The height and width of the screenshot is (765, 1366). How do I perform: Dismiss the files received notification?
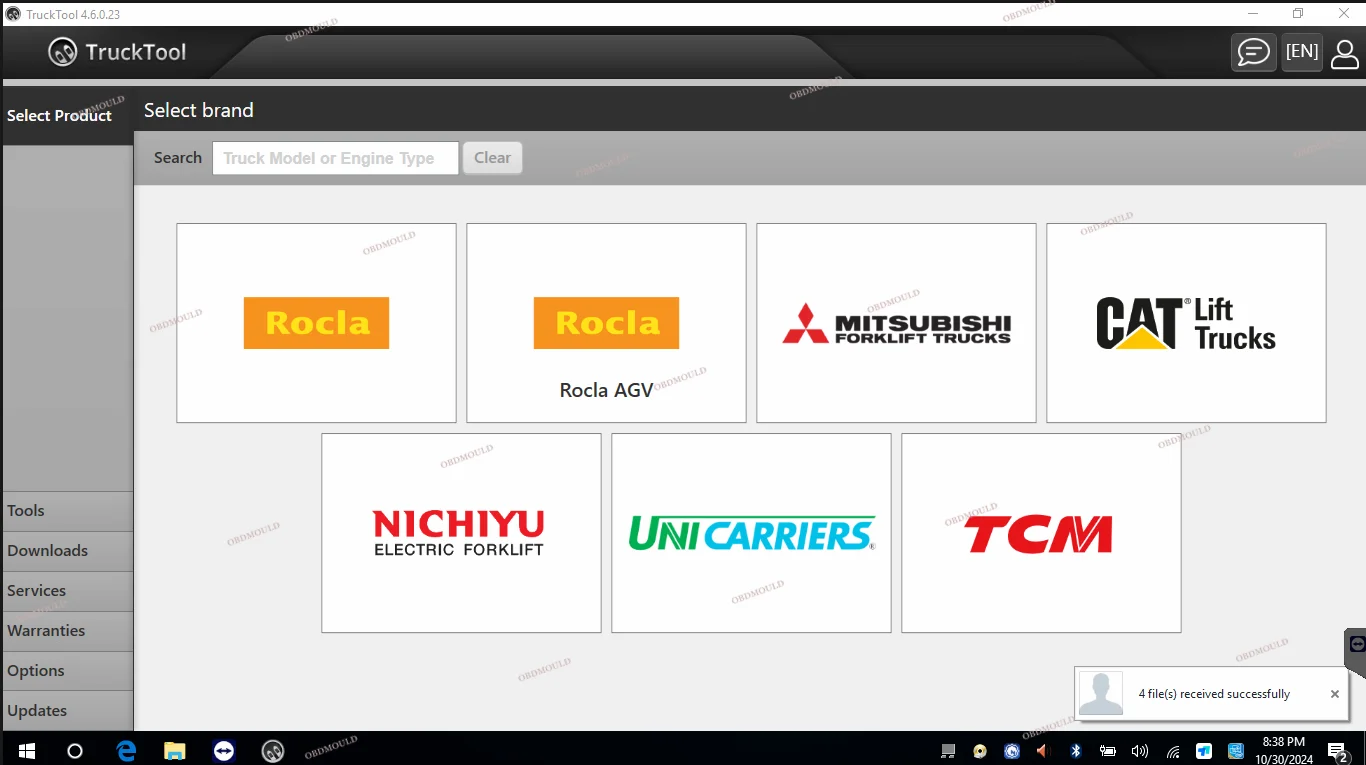1334,693
